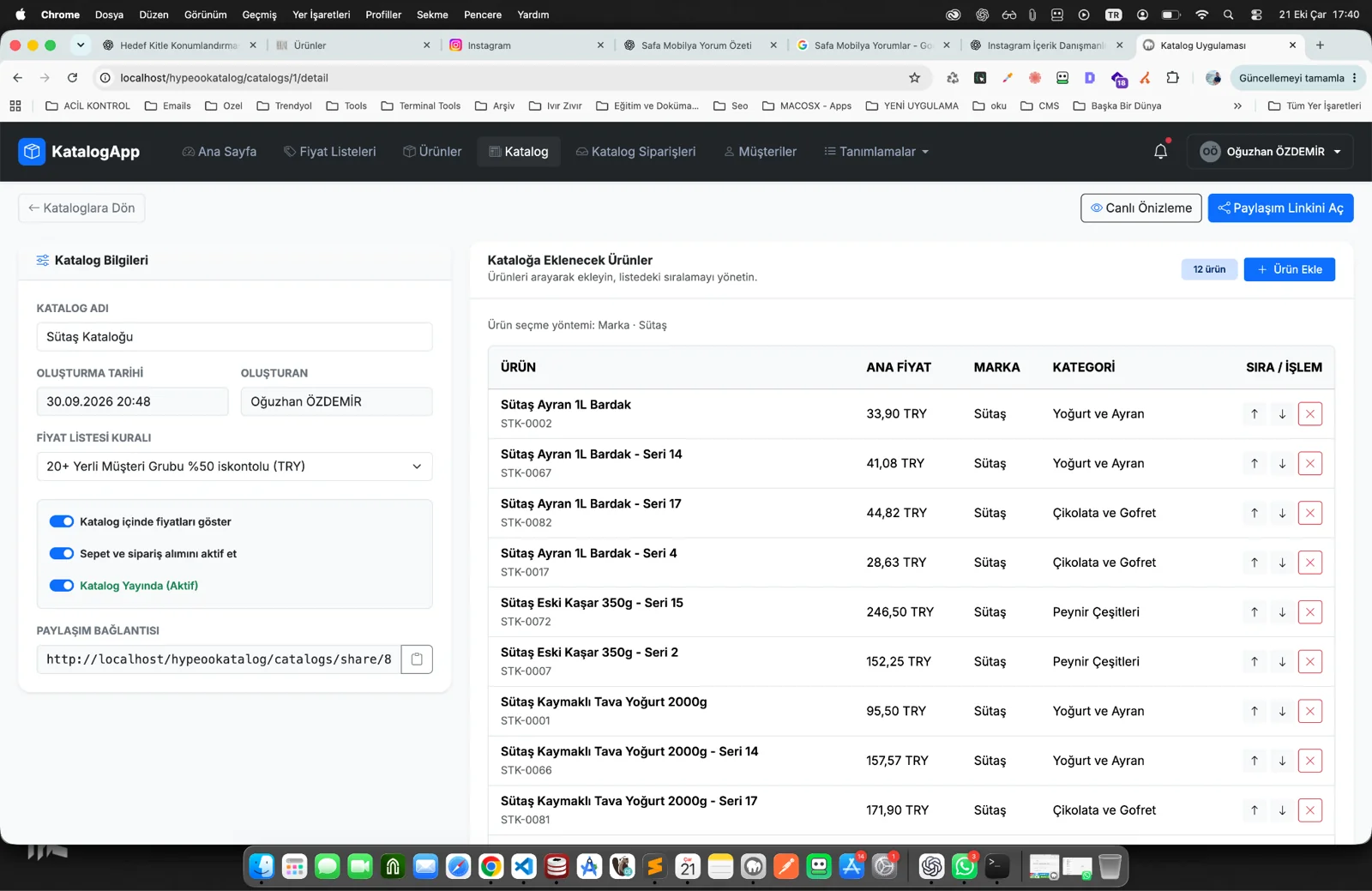The image size is (1372, 891).
Task: Open the Geçmiş menu in menu bar
Action: pos(259,15)
